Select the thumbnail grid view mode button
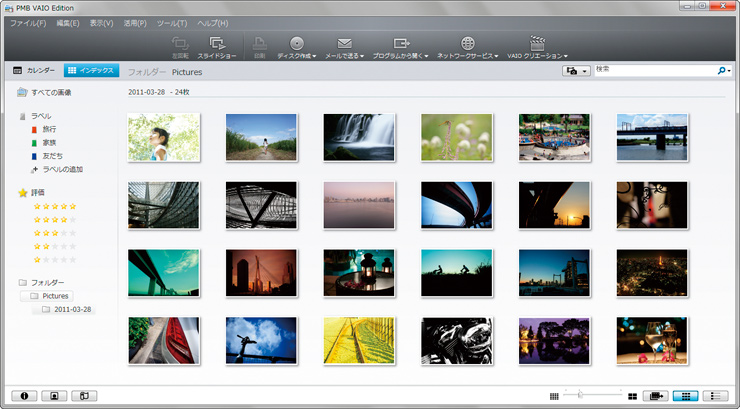 click(685, 396)
